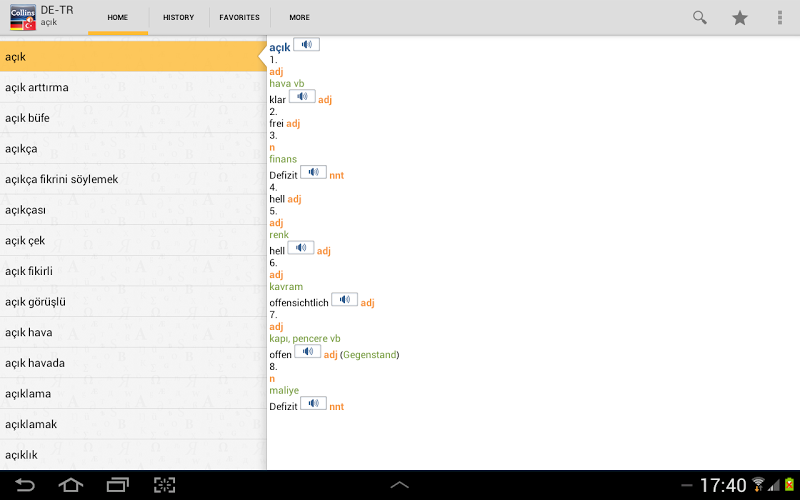Select entry açıkça fikrini söylemek
The width and height of the screenshot is (800, 500).
(133, 179)
